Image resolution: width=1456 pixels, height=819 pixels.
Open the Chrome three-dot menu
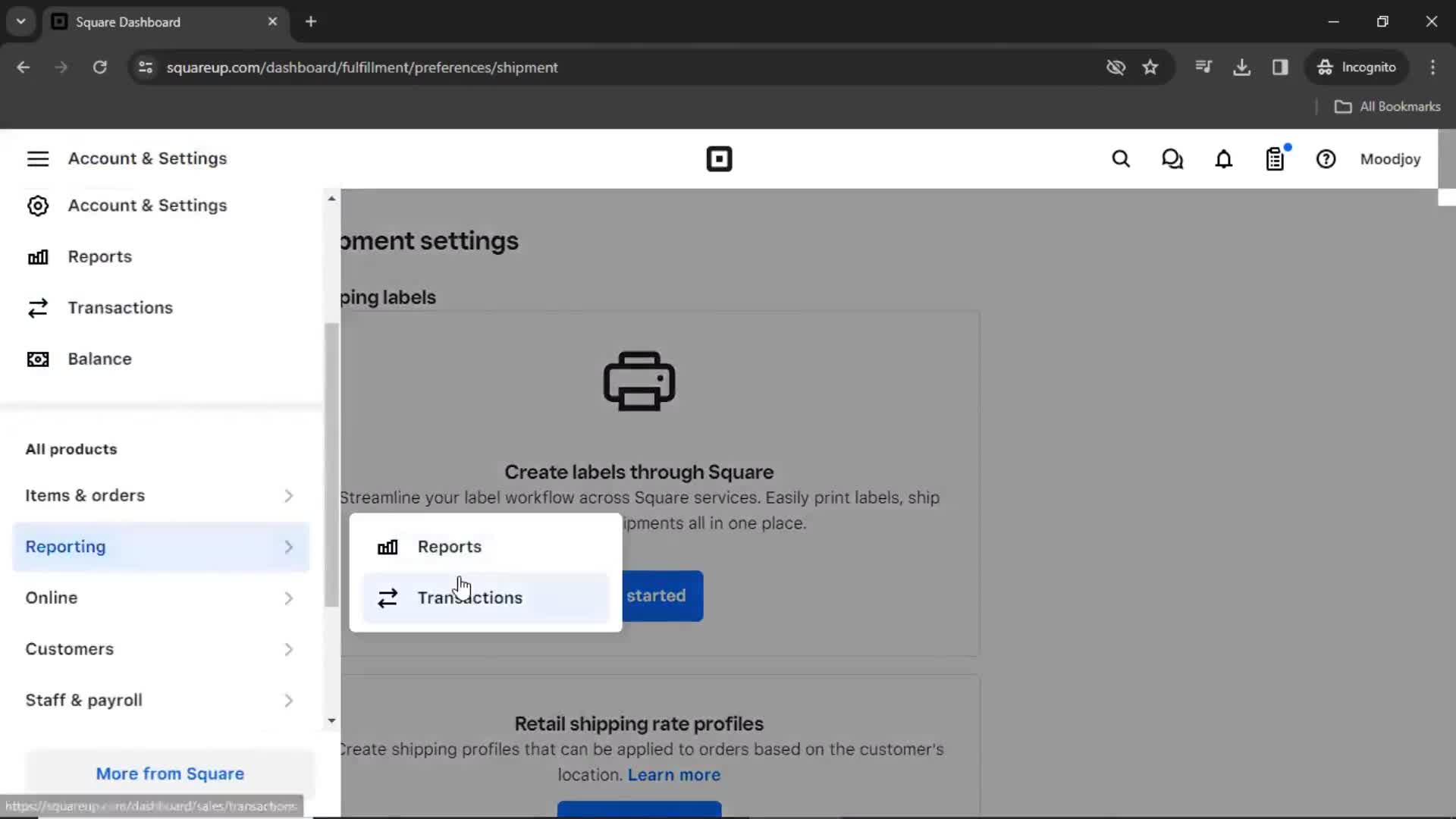tap(1432, 67)
